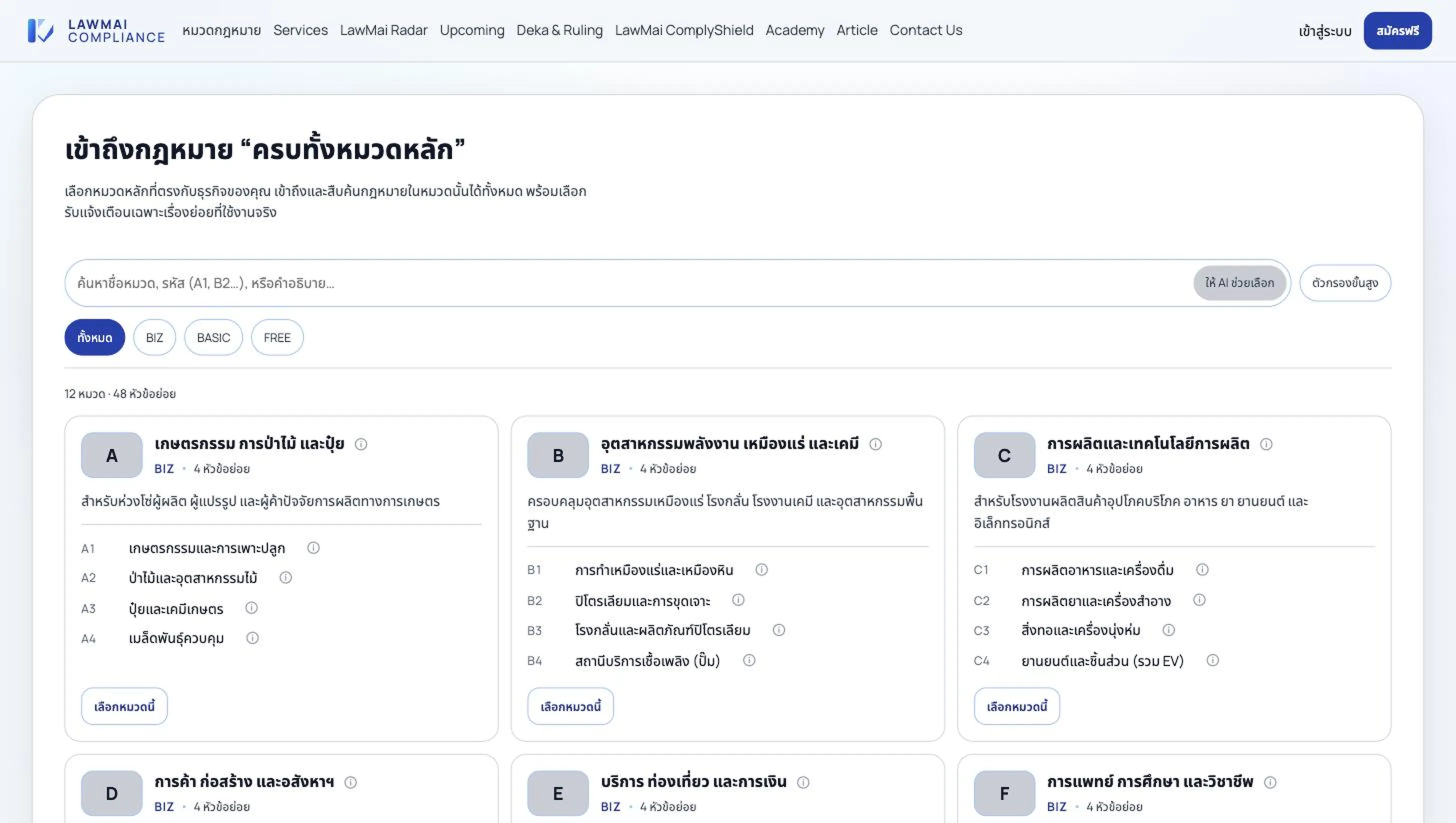
Task: Go to Academy in the navbar
Action: coord(795,30)
